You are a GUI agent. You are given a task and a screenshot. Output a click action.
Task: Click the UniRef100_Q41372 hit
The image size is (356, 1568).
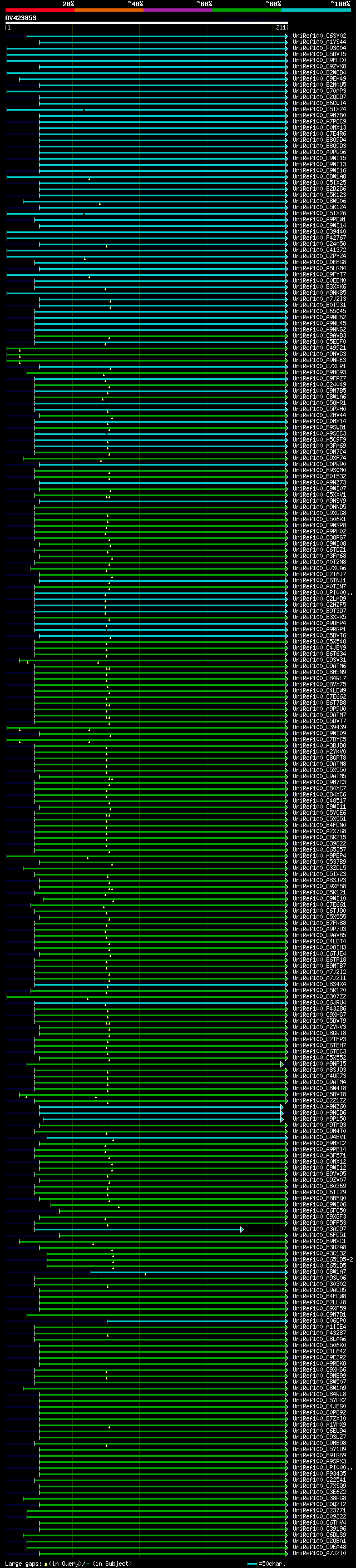click(319, 250)
